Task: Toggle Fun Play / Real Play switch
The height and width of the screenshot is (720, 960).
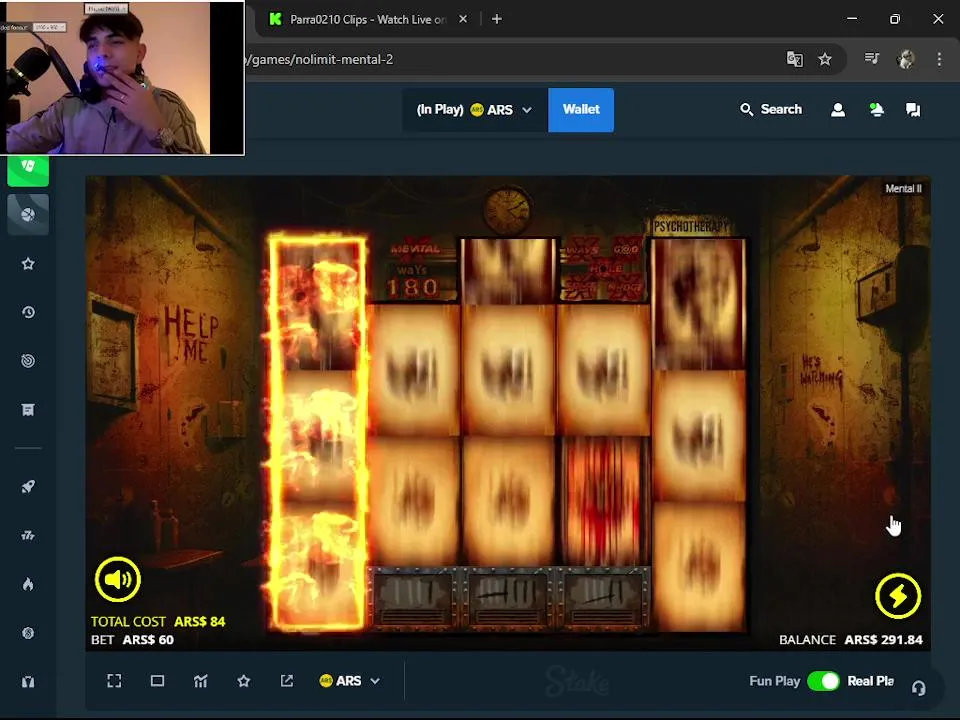Action: [x=823, y=681]
